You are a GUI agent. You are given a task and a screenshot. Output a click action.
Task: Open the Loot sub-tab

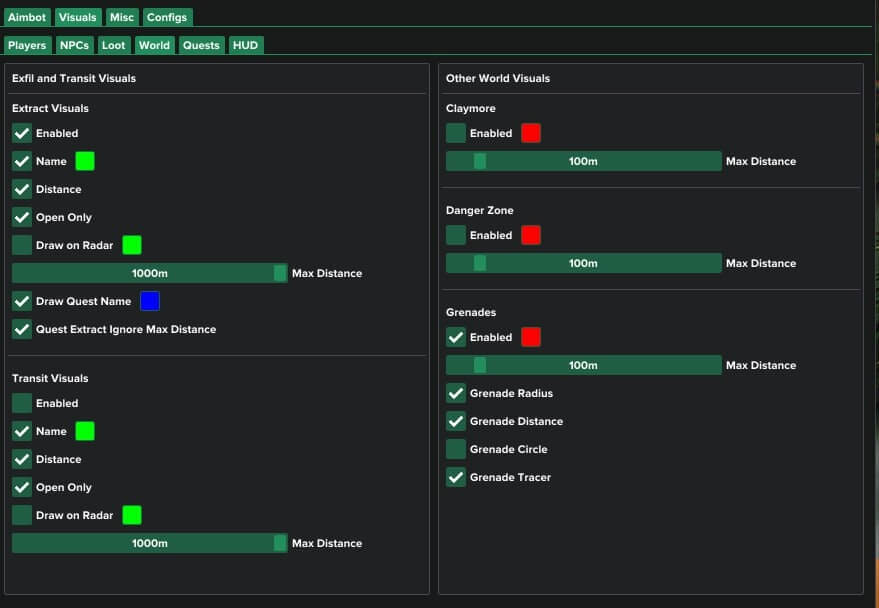113,45
